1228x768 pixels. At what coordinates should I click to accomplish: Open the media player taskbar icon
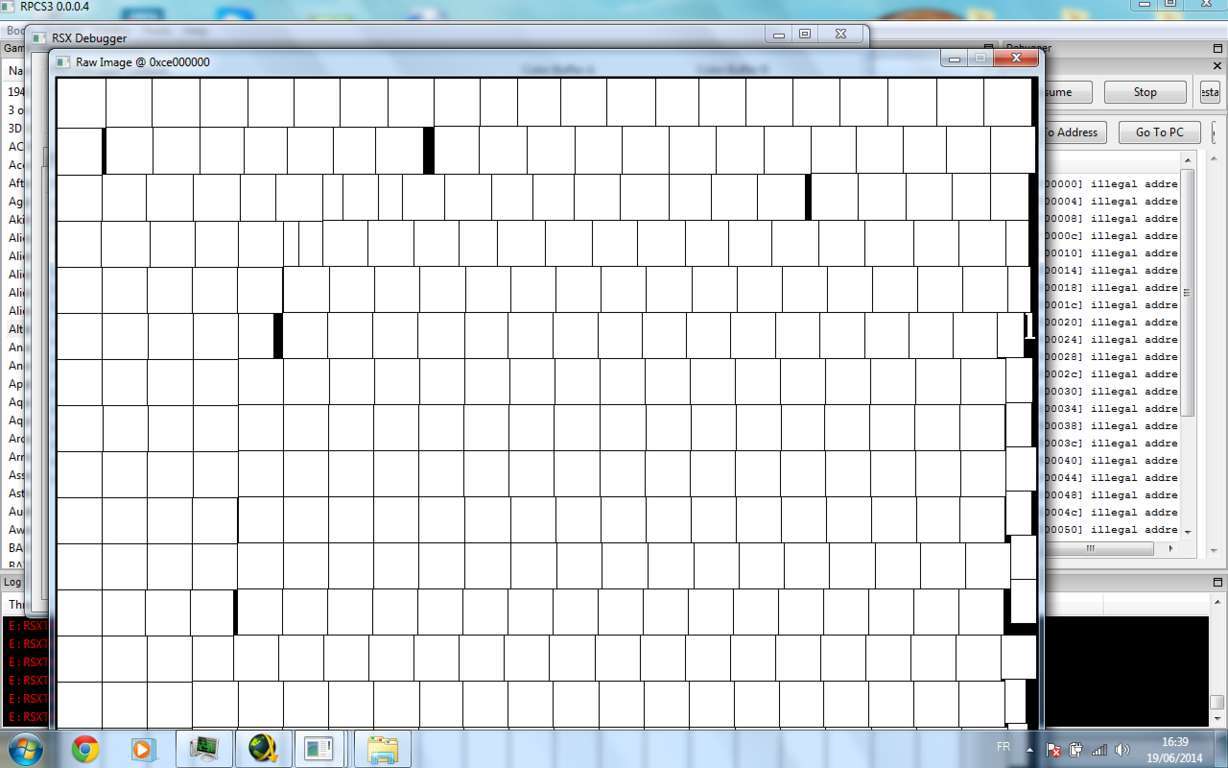(x=144, y=749)
